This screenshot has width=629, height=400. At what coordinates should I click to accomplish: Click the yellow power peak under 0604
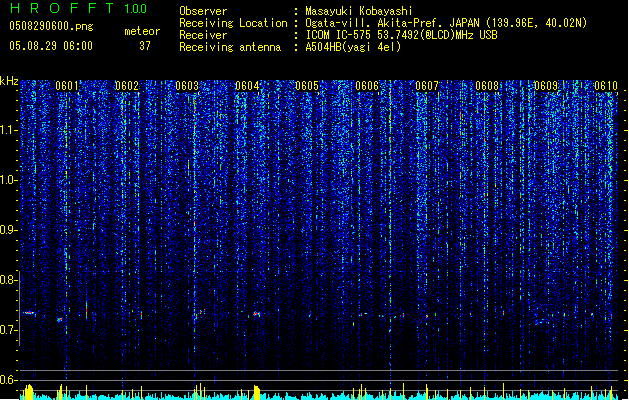(x=257, y=392)
